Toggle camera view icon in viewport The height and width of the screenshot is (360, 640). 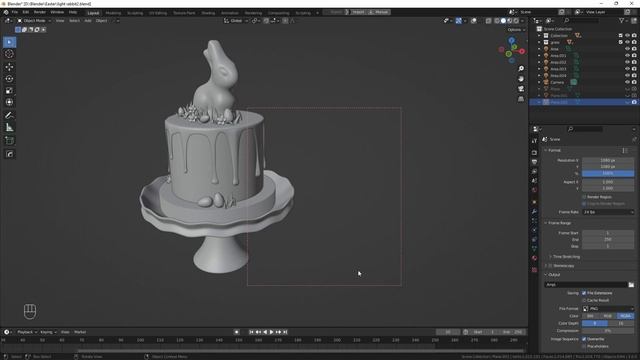tap(521, 89)
